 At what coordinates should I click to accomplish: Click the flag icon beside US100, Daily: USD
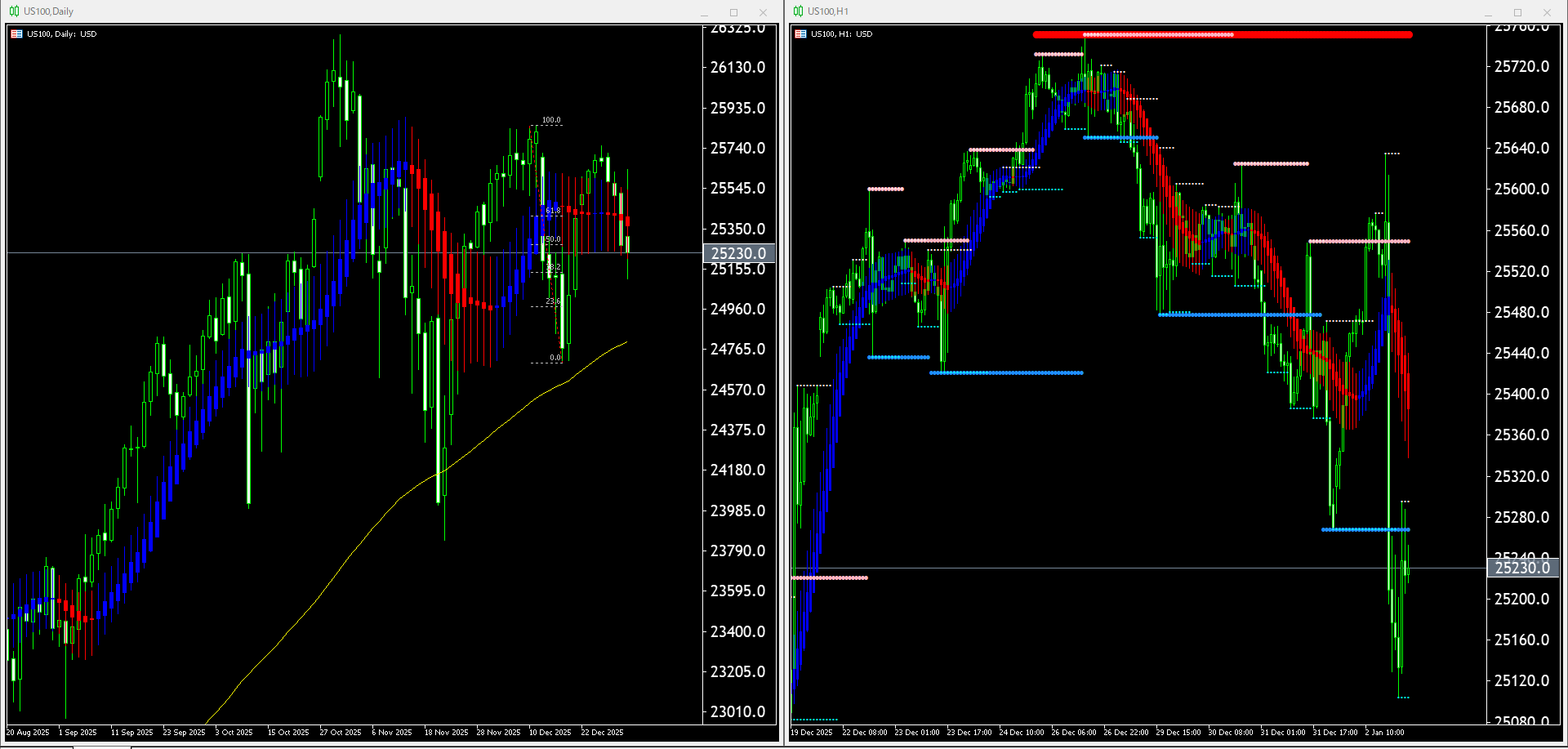point(16,34)
